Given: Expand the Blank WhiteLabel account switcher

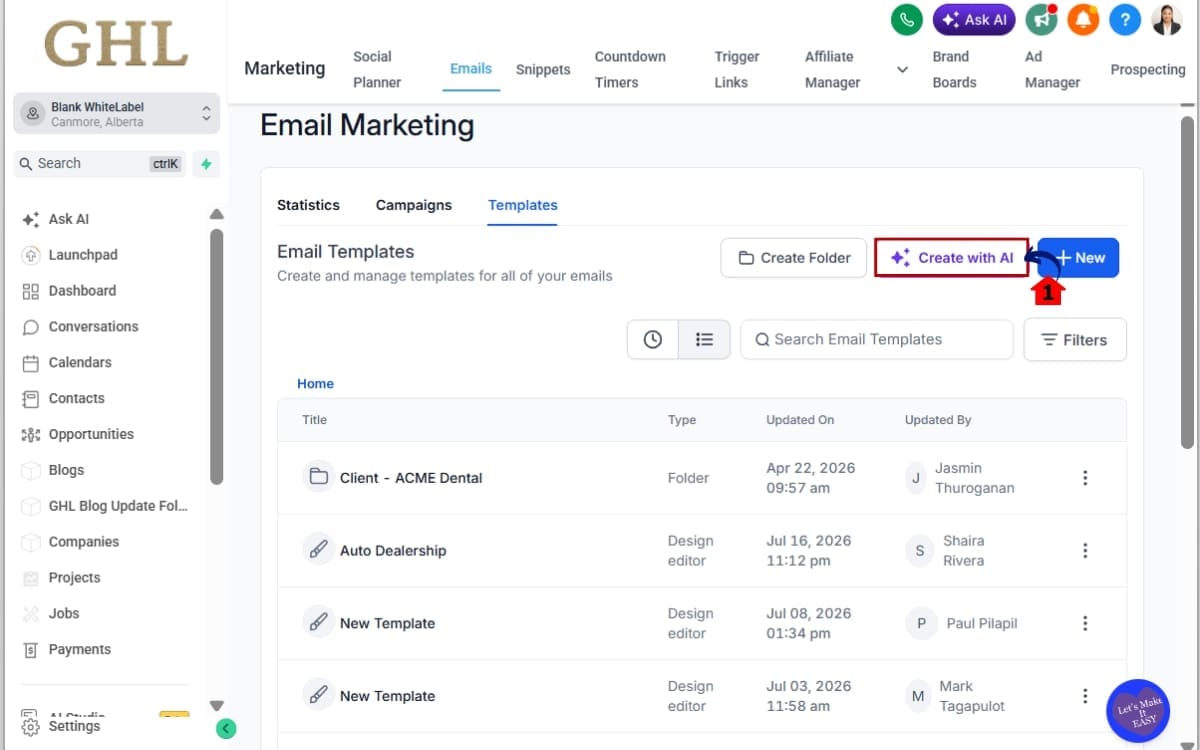Looking at the screenshot, I should tap(116, 114).
